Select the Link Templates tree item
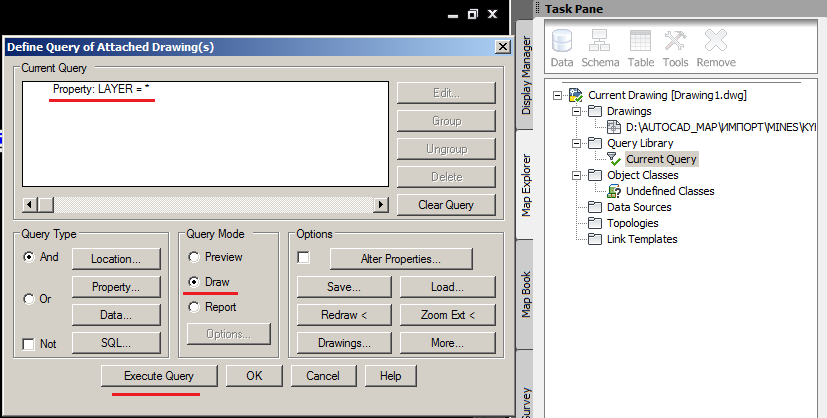The image size is (827, 418). 642,239
